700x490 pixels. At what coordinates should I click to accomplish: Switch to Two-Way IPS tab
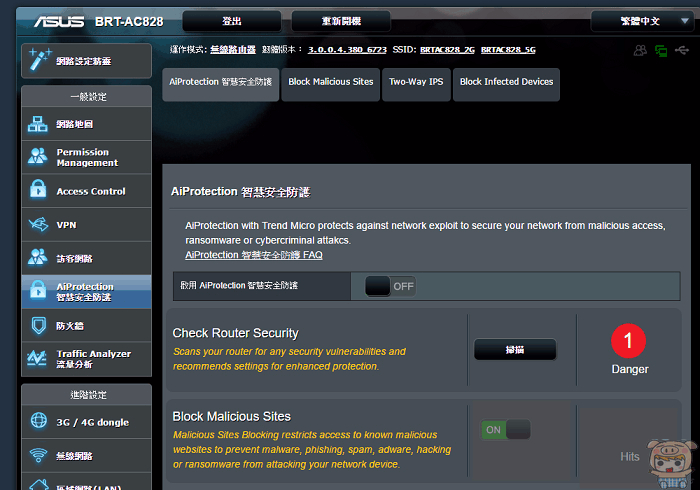tap(416, 84)
